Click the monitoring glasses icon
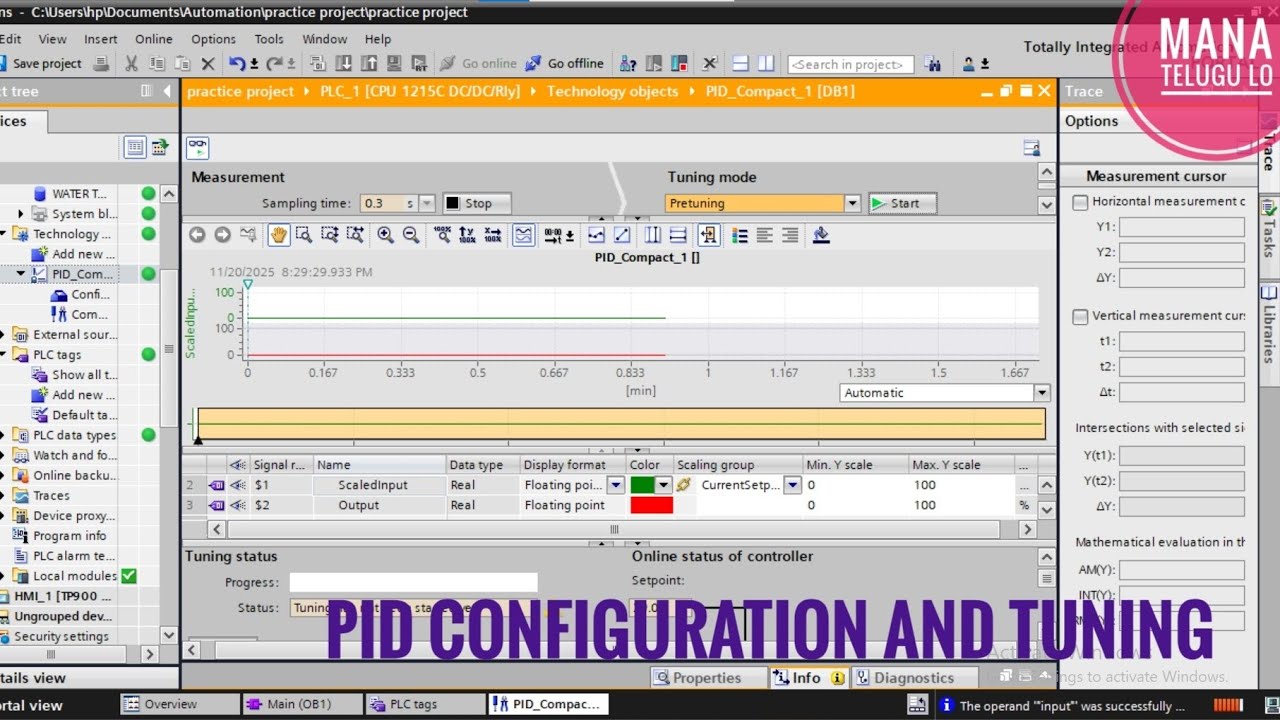The image size is (1280, 720). click(x=197, y=147)
